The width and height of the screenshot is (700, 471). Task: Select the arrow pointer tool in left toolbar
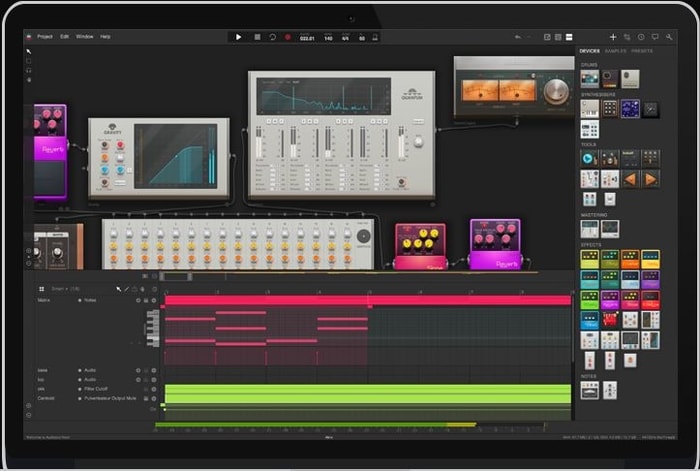pos(29,51)
